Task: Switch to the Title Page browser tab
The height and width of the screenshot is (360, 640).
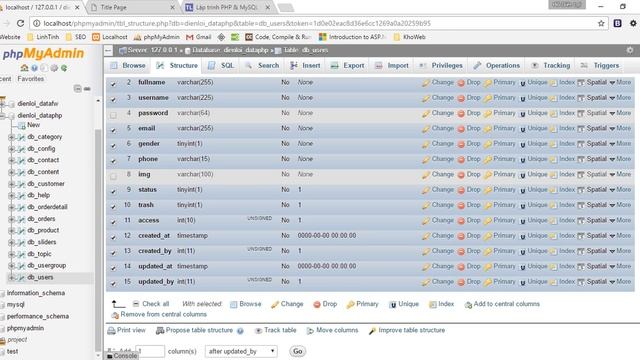Action: tap(113, 7)
